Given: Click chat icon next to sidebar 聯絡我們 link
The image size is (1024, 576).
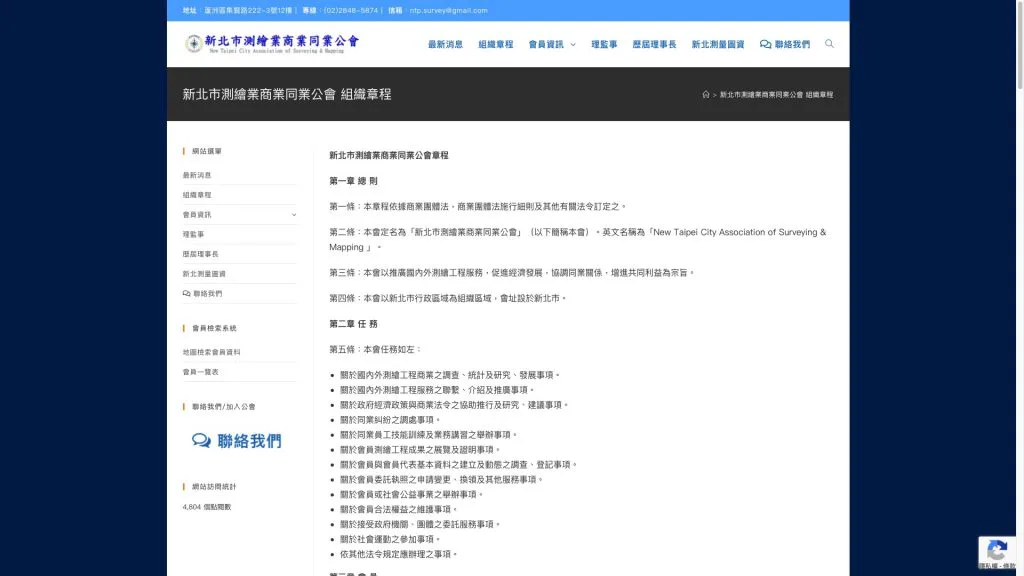Looking at the screenshot, I should pyautogui.click(x=186, y=294).
